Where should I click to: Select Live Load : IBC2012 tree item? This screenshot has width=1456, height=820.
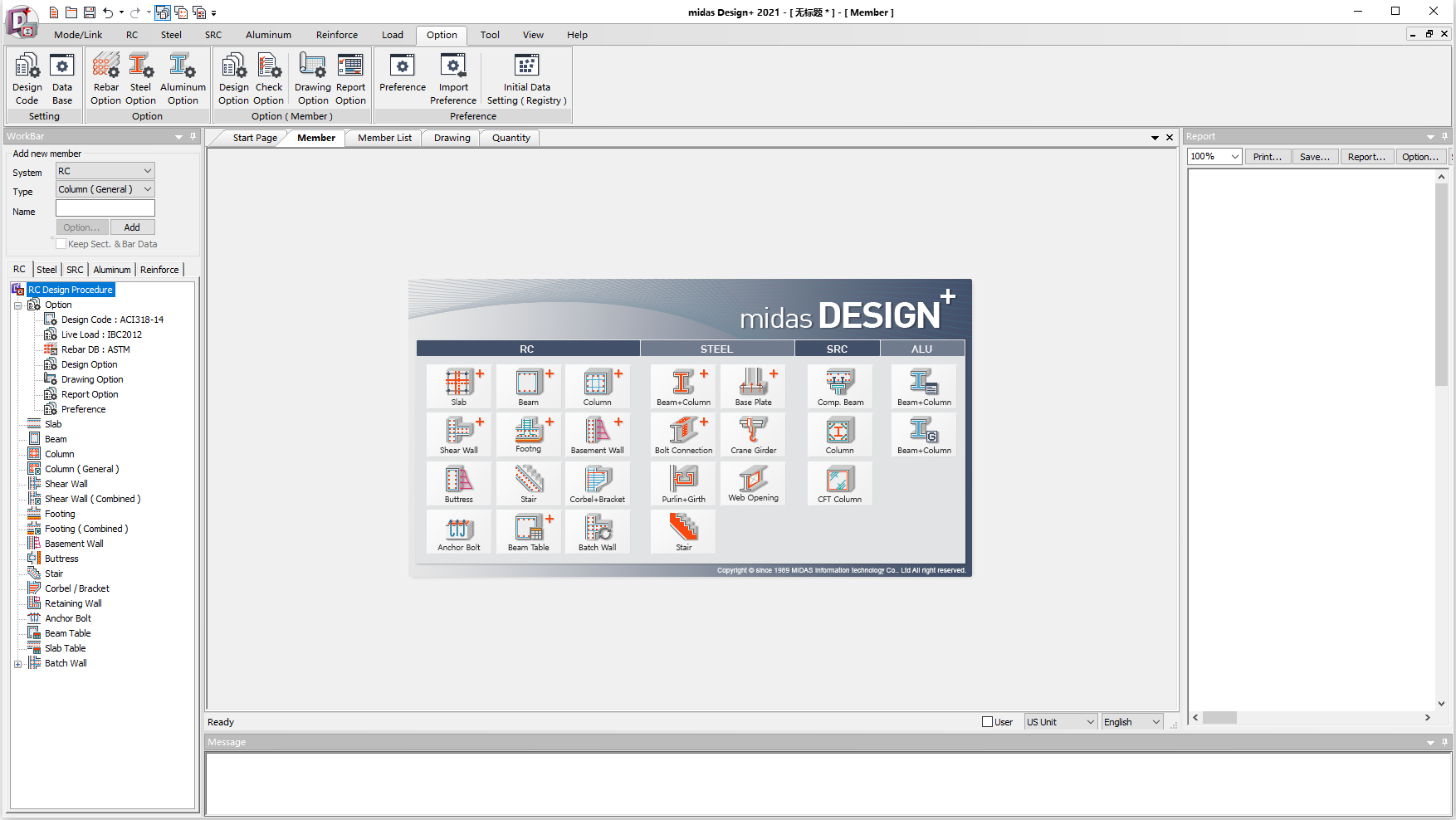coord(101,334)
